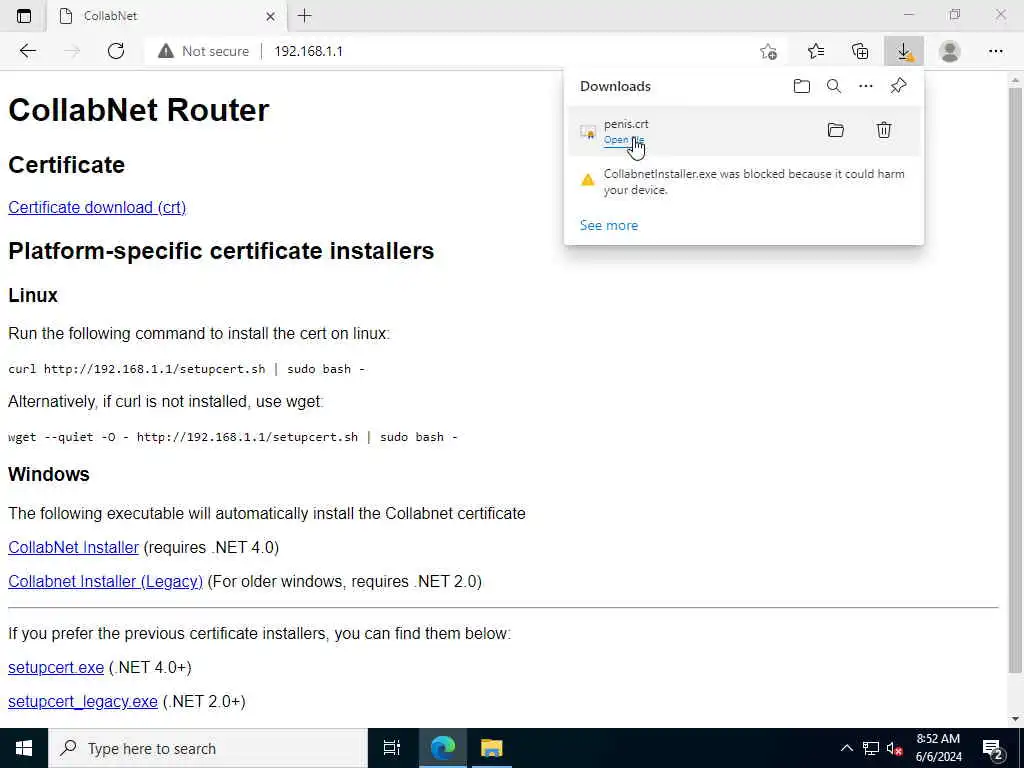Click Open file under penis.crt
The height and width of the screenshot is (768, 1024).
tap(624, 140)
